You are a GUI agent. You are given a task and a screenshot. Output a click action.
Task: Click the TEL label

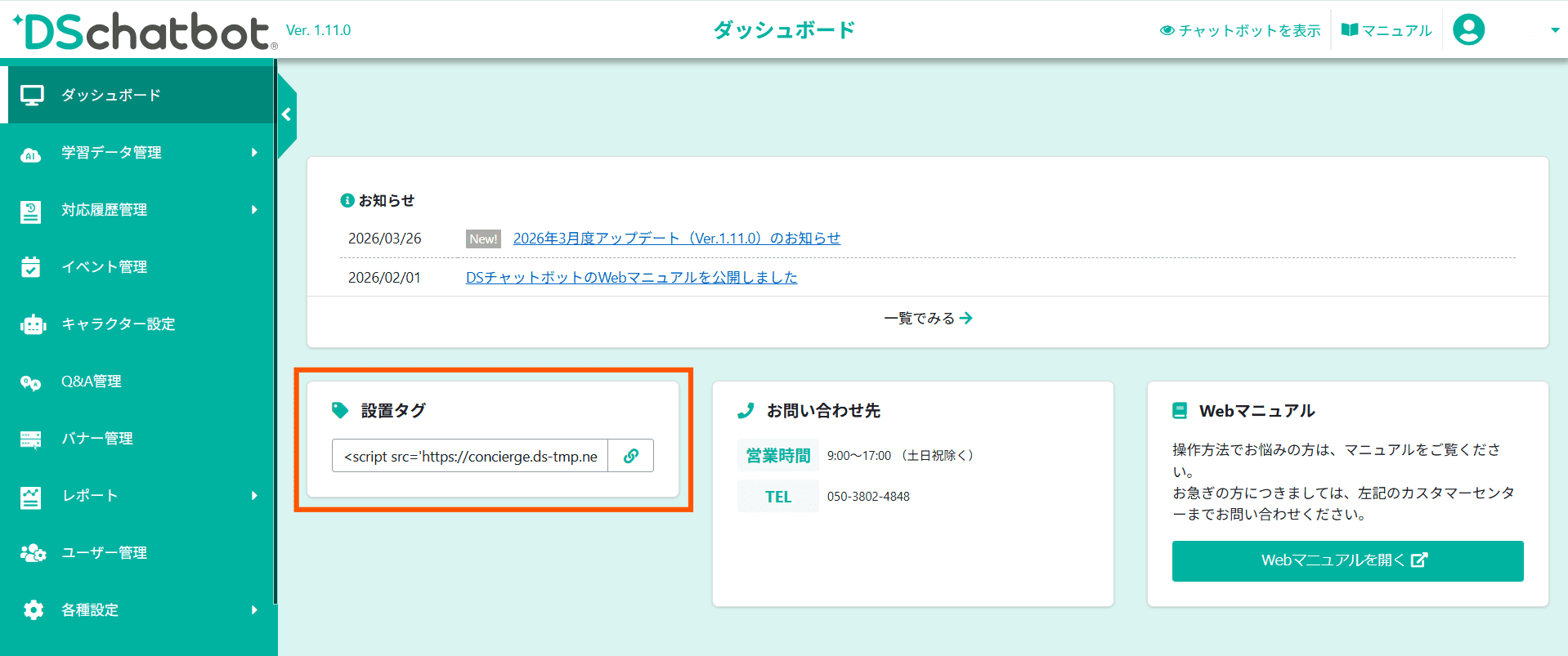[x=778, y=496]
